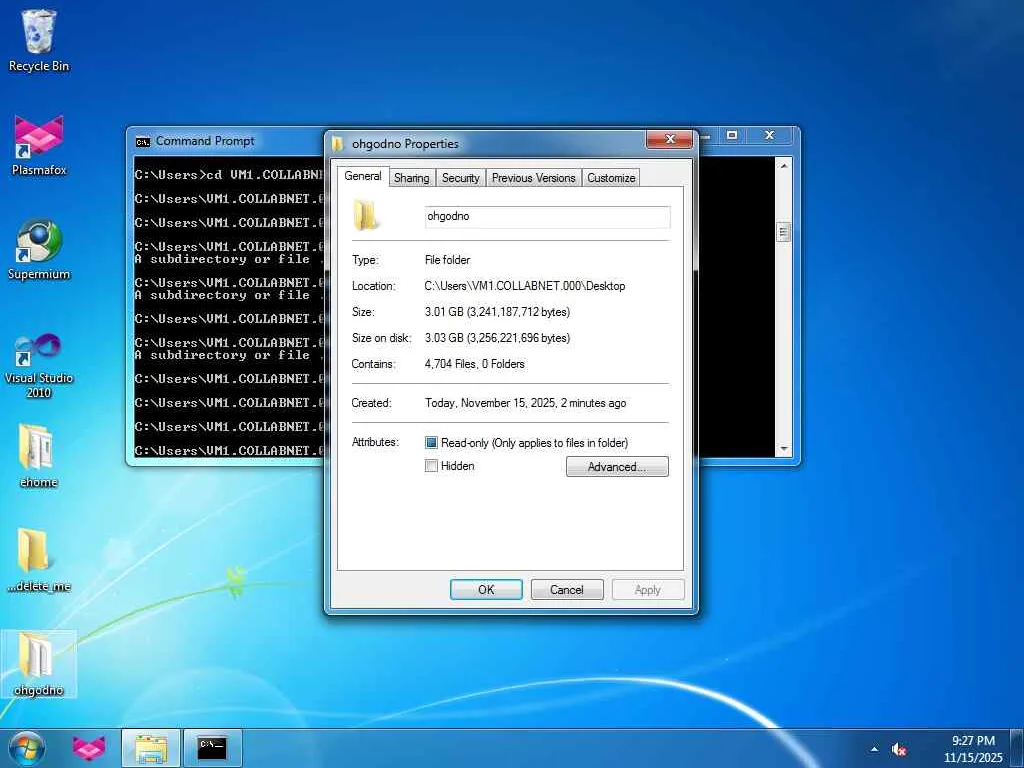Open Windows Explorer from the taskbar
This screenshot has width=1024, height=768.
(151, 748)
